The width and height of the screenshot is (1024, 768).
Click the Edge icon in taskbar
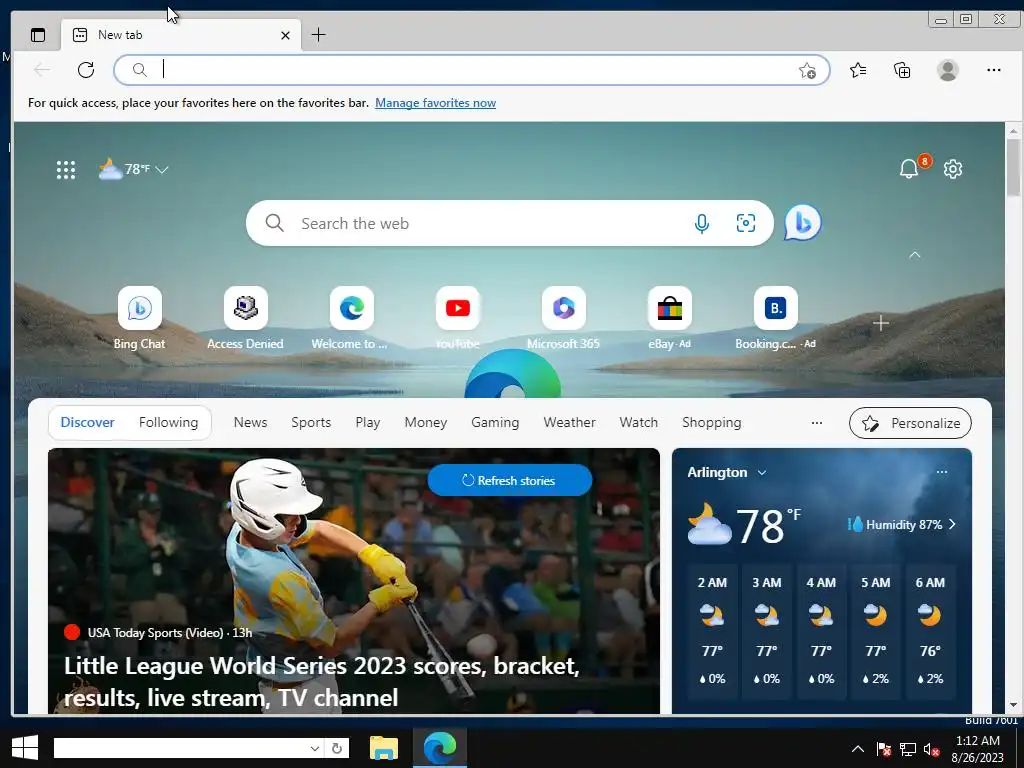pos(440,748)
